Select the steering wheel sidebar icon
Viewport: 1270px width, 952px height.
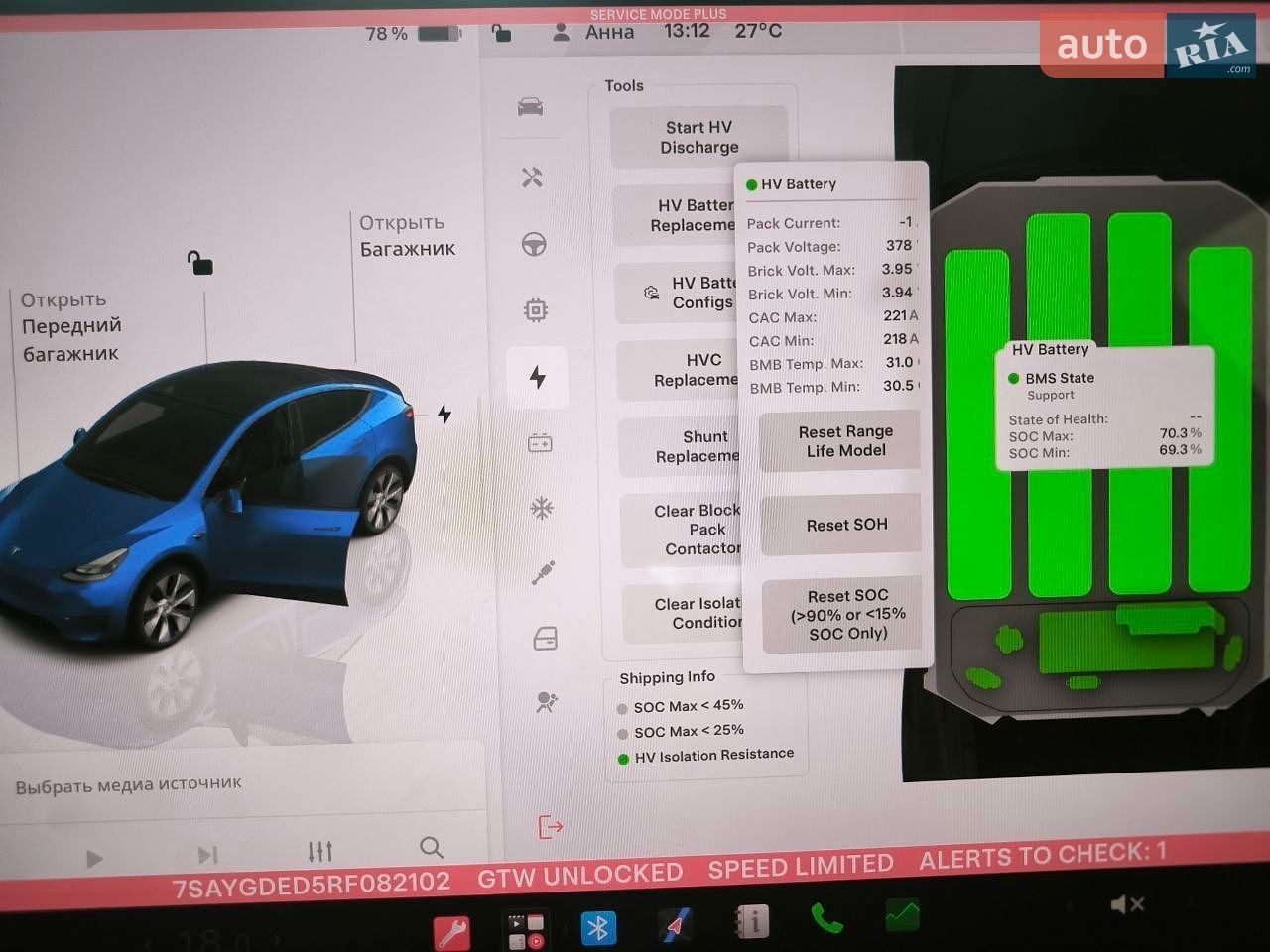tap(534, 244)
